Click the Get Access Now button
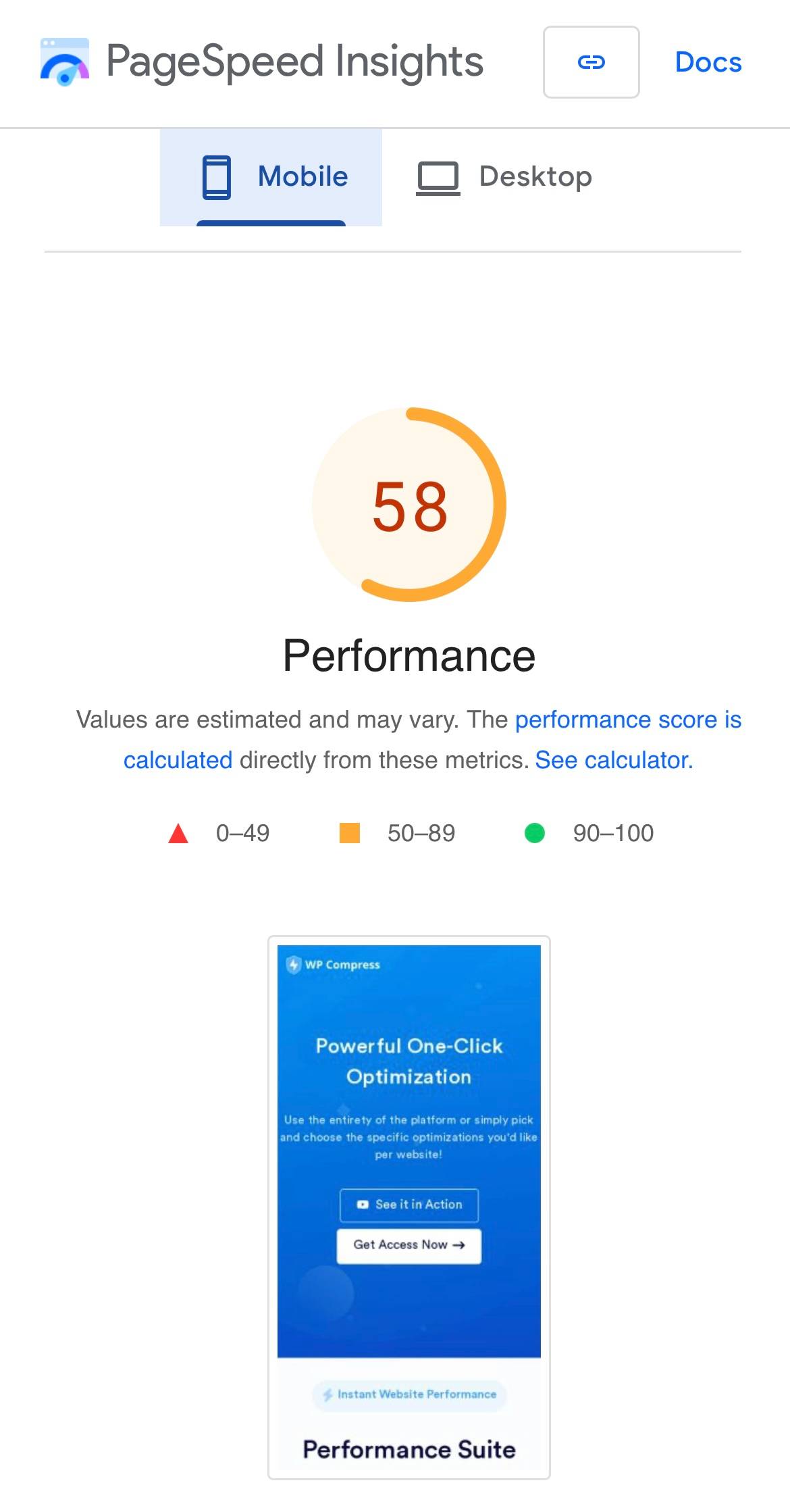Screen dimensions: 790x1512 tap(409, 1245)
